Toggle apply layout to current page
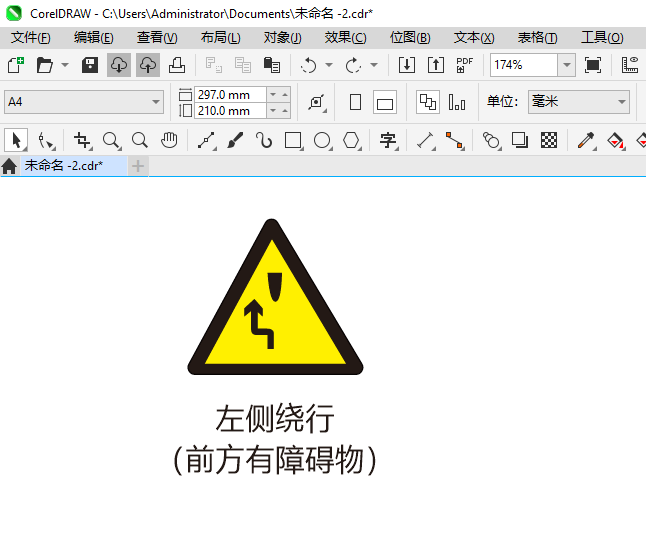The width and height of the screenshot is (646, 551). [x=457, y=102]
